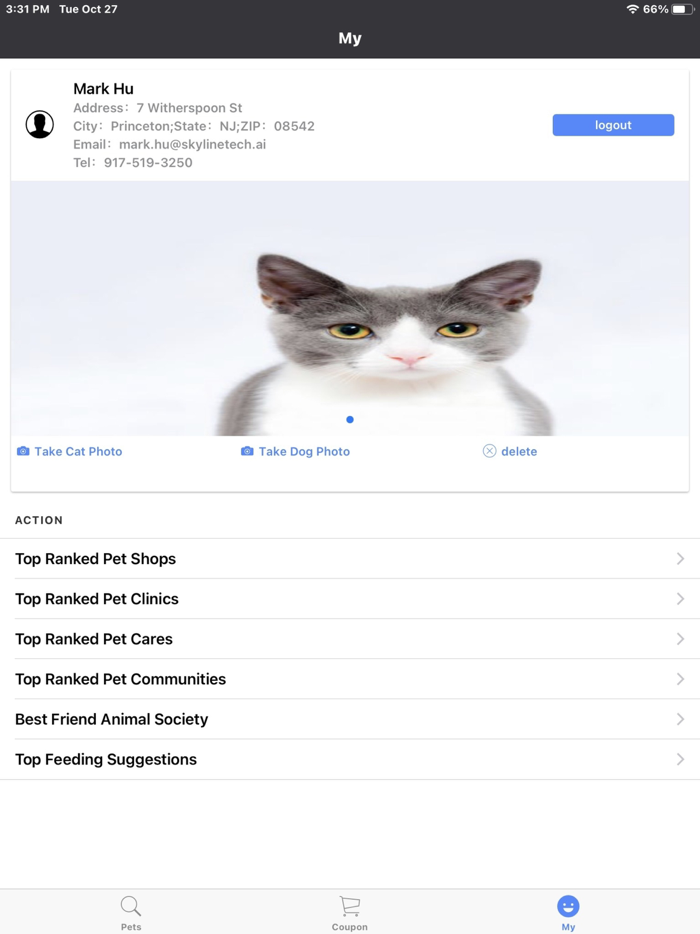The height and width of the screenshot is (934, 700).
Task: Select Top Feeding Suggestions row
Action: click(x=350, y=759)
